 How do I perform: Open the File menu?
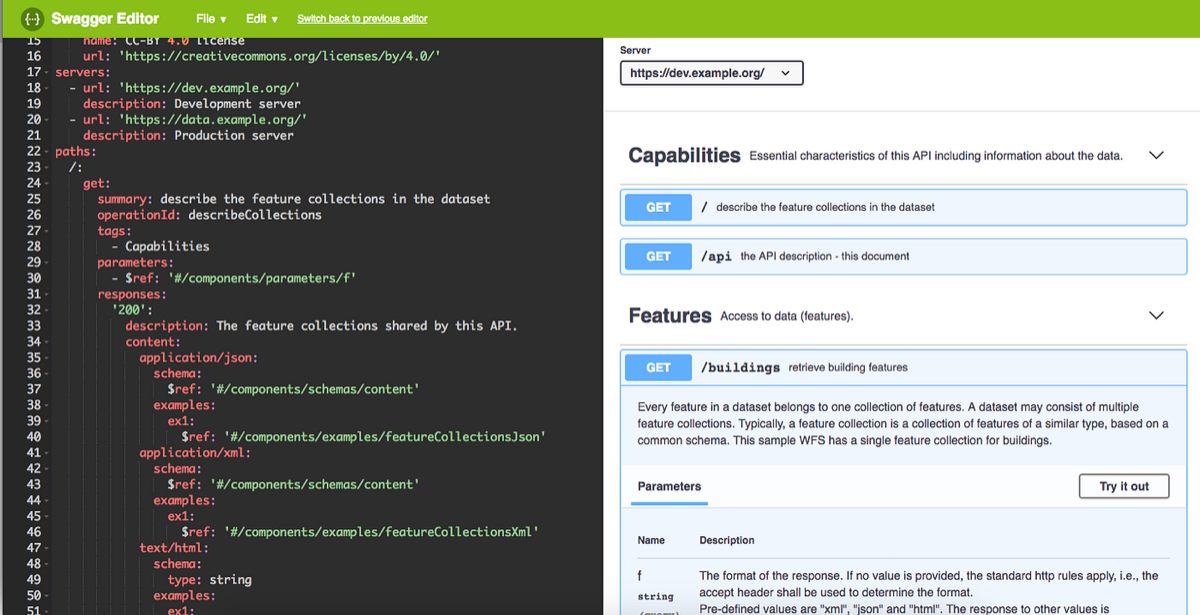(x=211, y=19)
